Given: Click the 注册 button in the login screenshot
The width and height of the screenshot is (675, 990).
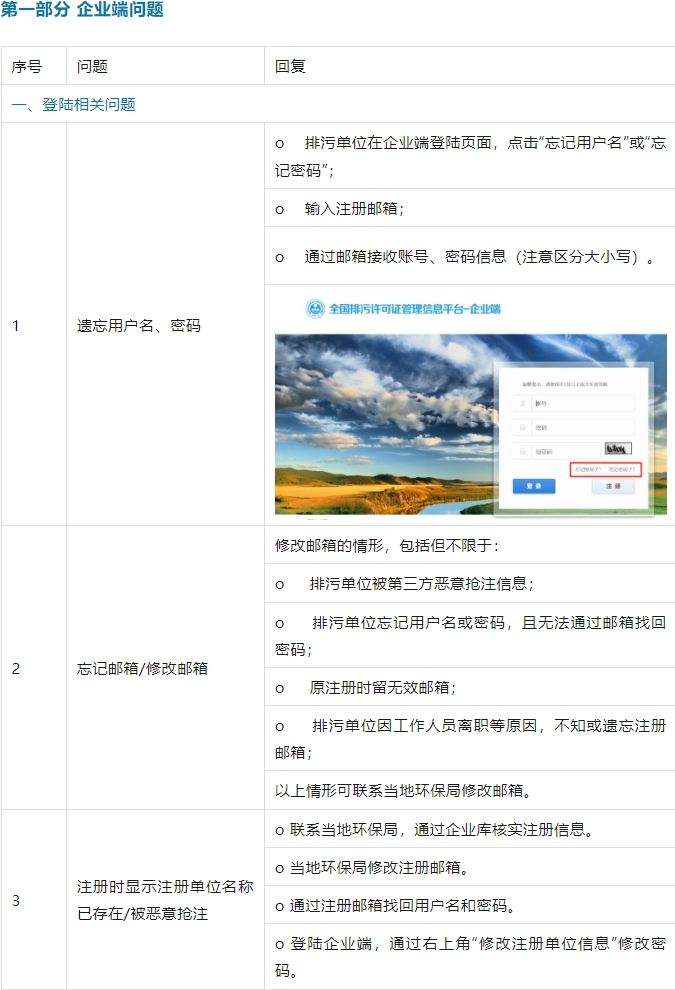Looking at the screenshot, I should 613,486.
